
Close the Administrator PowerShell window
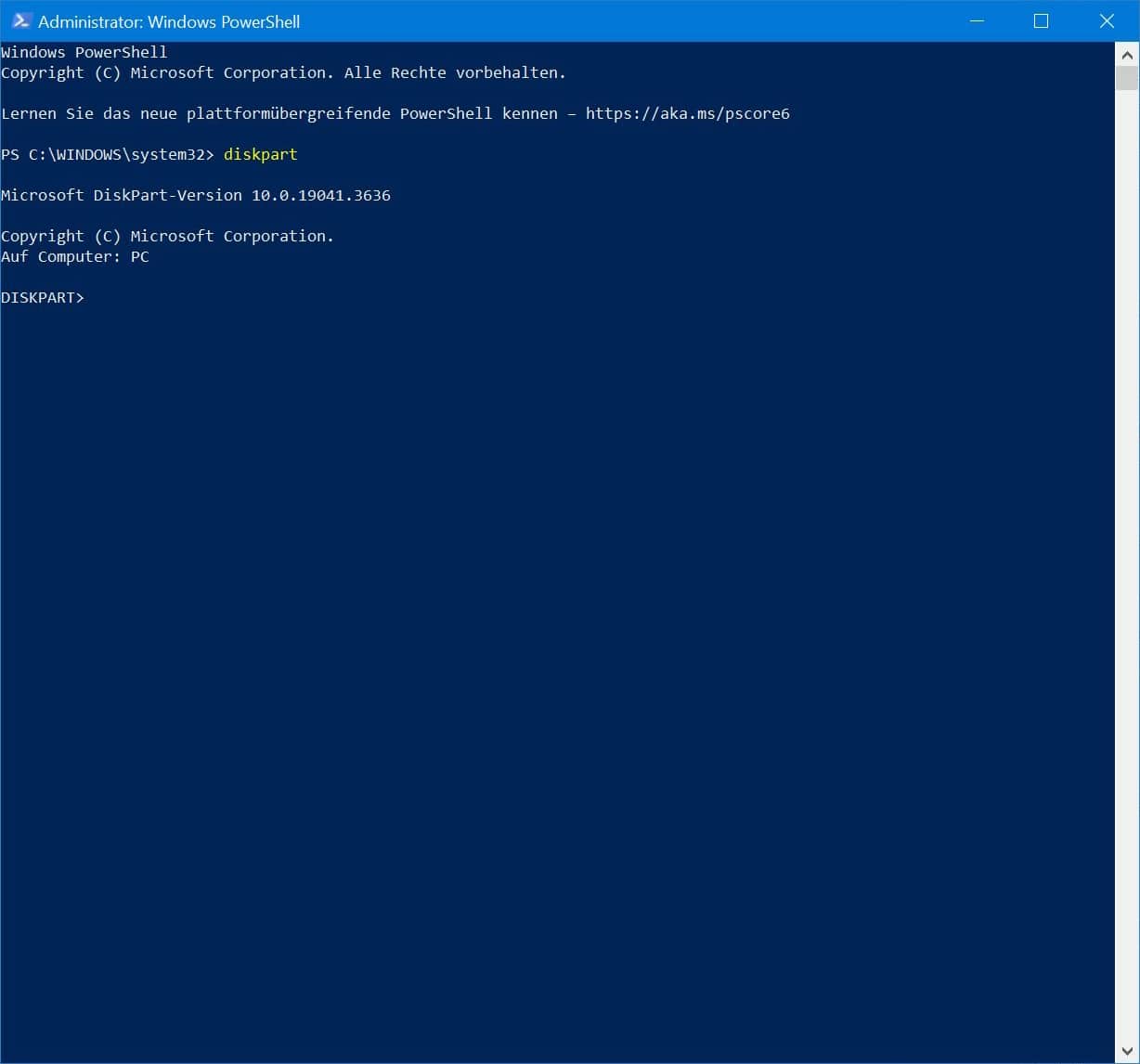[1107, 20]
